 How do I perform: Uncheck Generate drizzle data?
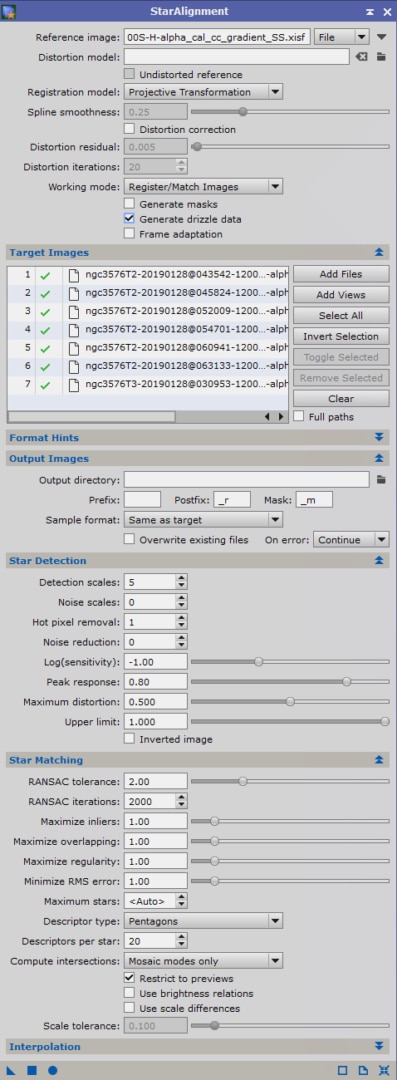[x=129, y=219]
